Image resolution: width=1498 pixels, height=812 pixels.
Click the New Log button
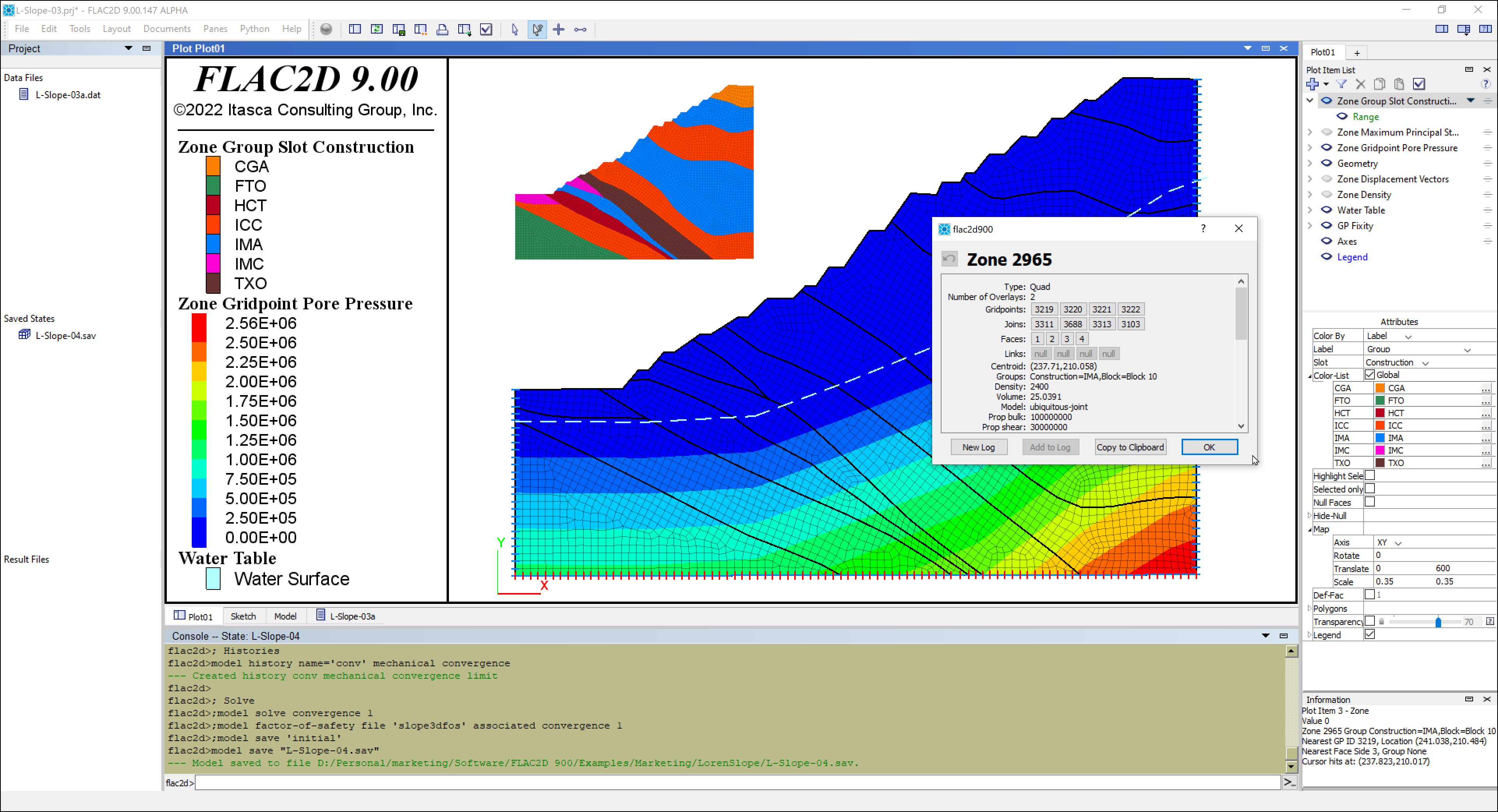pos(979,447)
